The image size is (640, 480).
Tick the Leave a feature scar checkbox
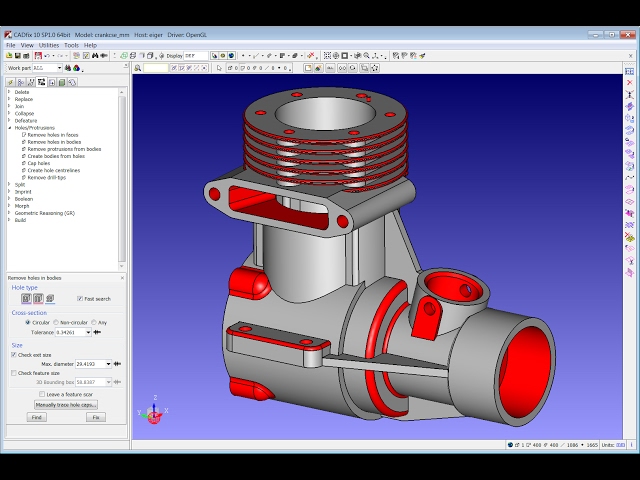tap(42, 394)
